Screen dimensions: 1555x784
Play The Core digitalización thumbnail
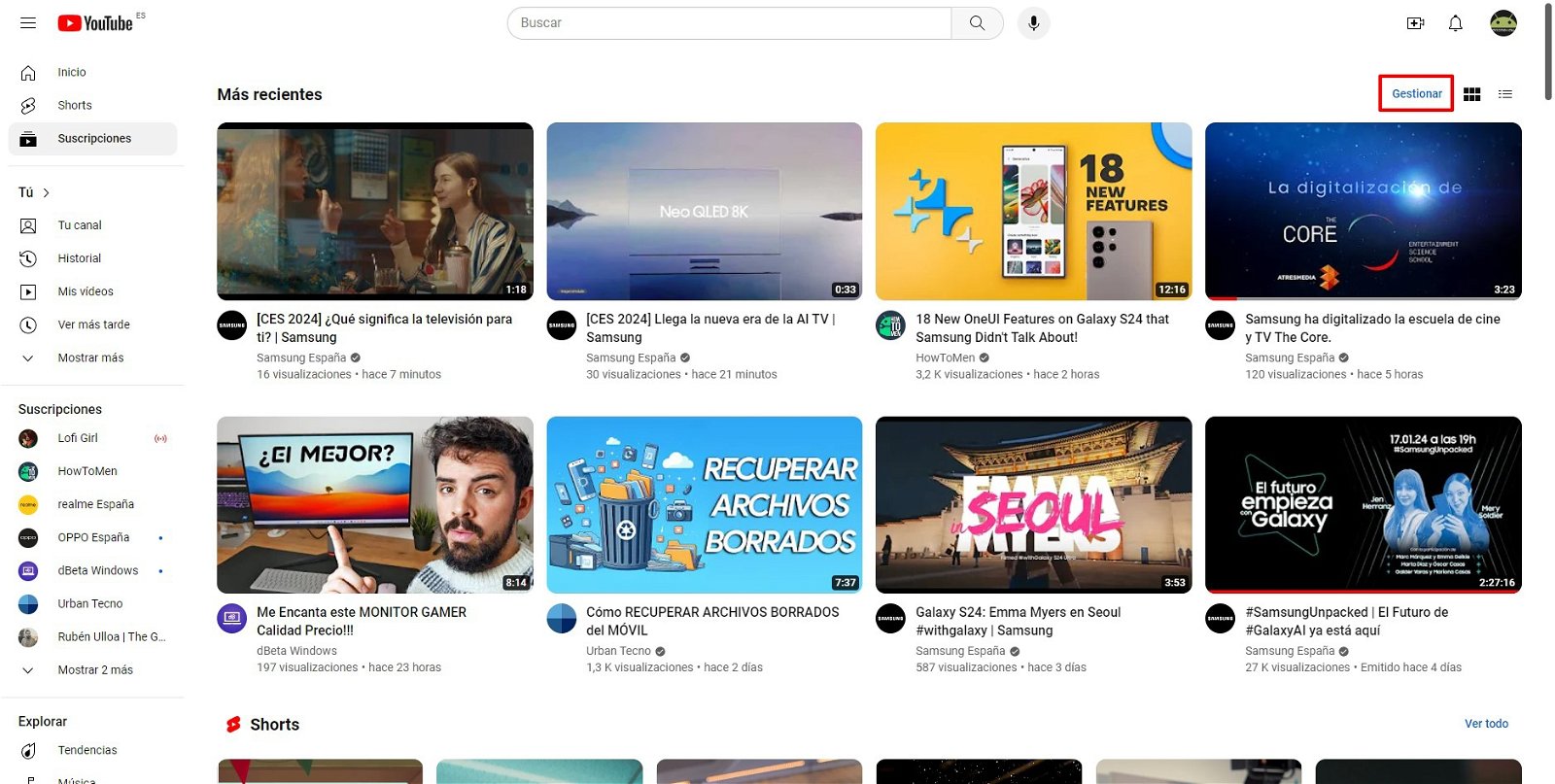1364,211
